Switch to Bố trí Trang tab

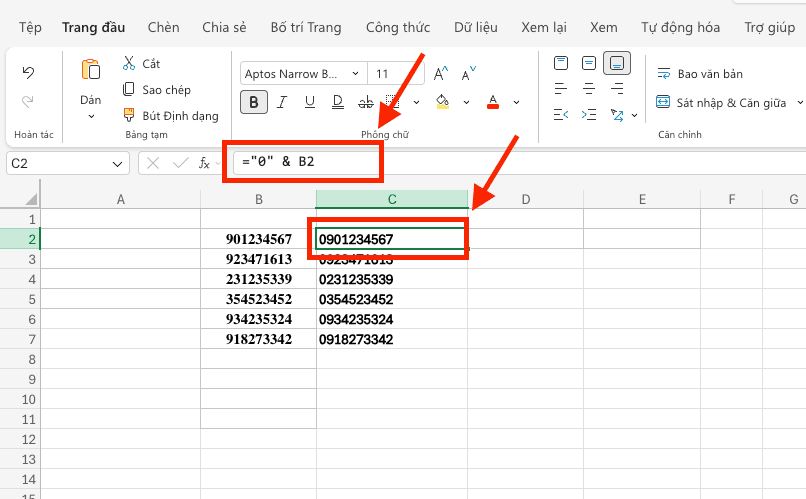click(x=306, y=27)
